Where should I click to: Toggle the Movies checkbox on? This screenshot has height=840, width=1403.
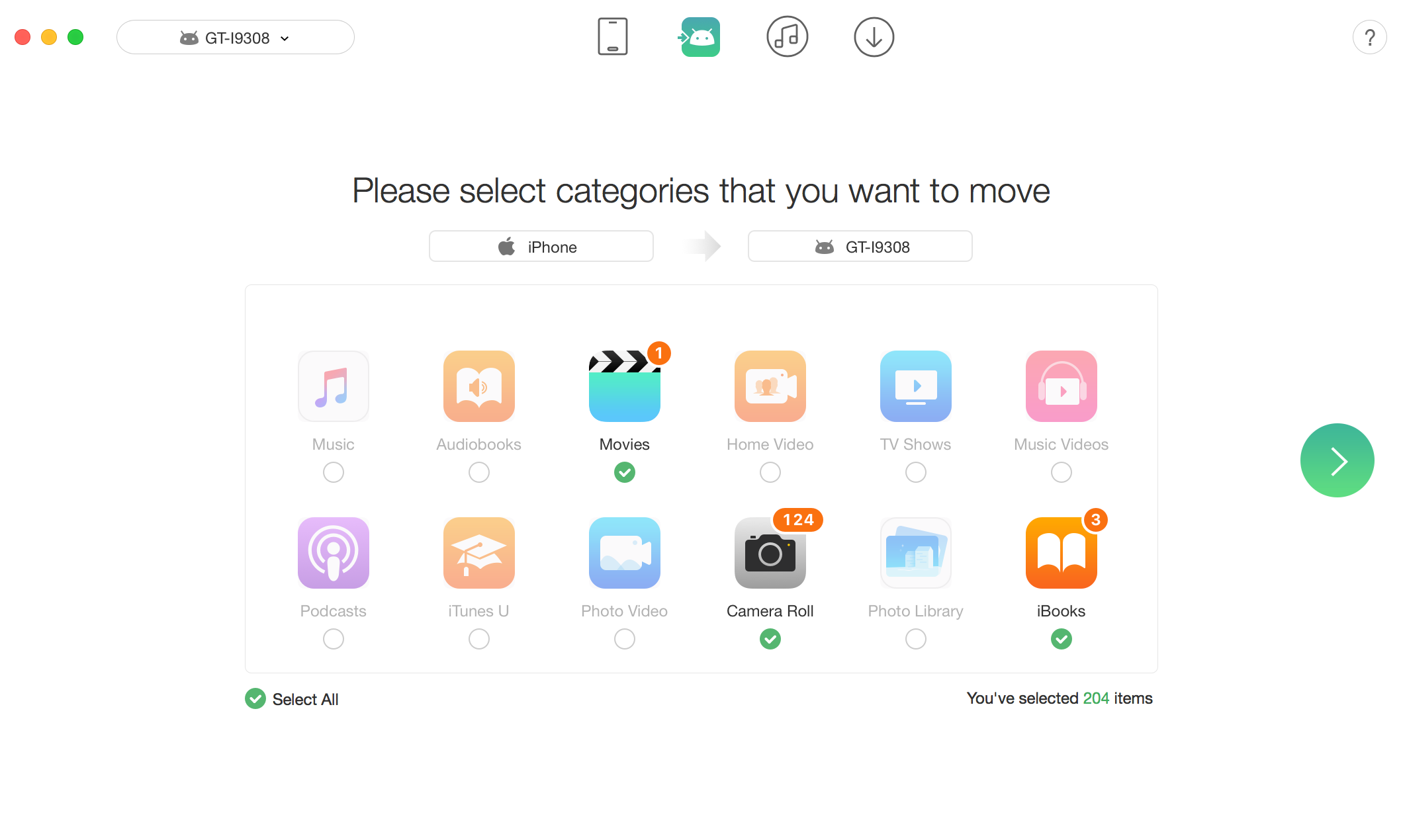[624, 472]
